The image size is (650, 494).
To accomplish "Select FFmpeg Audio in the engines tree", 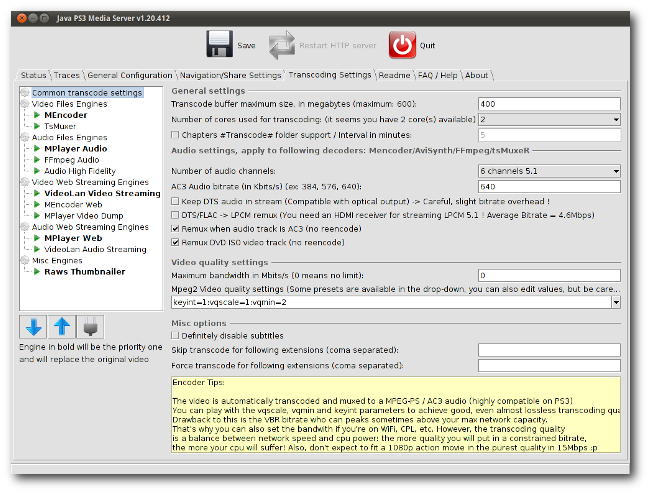I will (72, 160).
